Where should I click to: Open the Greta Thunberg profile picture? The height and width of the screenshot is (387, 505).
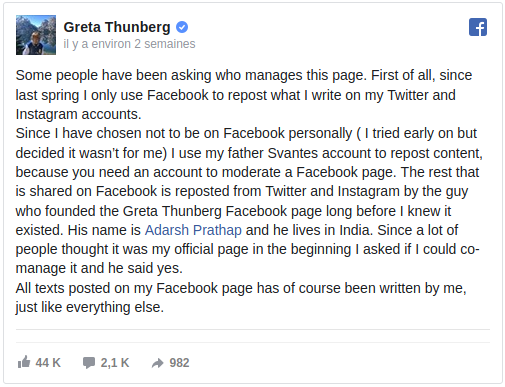click(36, 35)
